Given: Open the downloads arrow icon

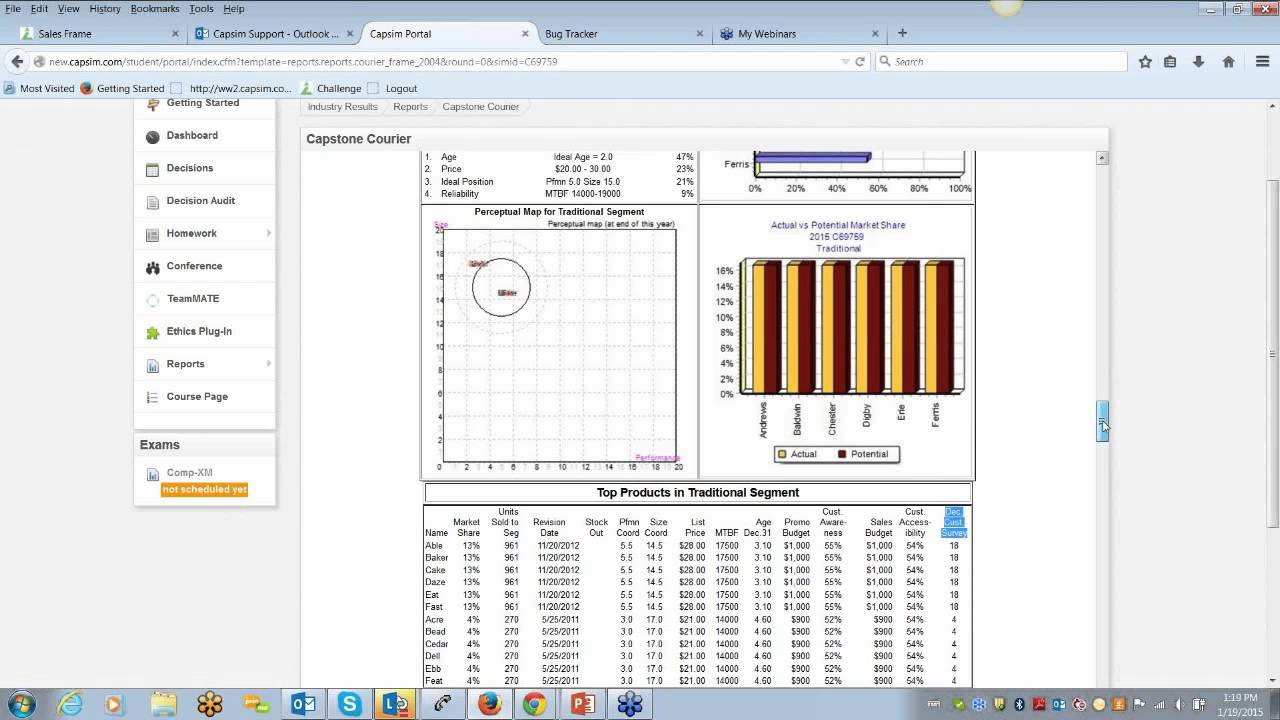Looking at the screenshot, I should click(x=1198, y=61).
